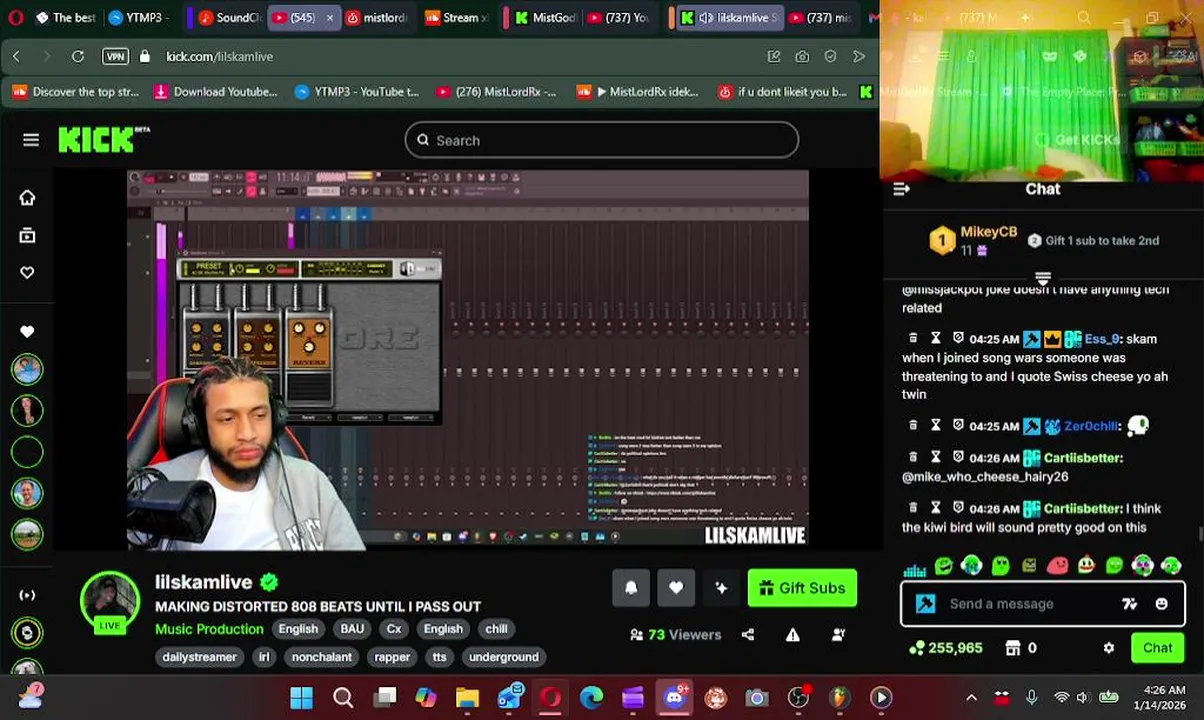Open Discord from the taskbar

[674, 697]
